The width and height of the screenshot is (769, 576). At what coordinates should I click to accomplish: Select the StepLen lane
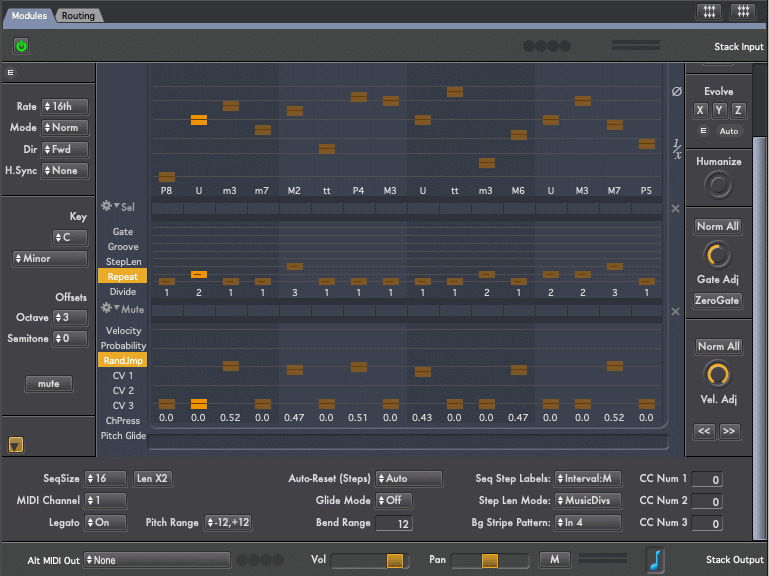click(123, 262)
